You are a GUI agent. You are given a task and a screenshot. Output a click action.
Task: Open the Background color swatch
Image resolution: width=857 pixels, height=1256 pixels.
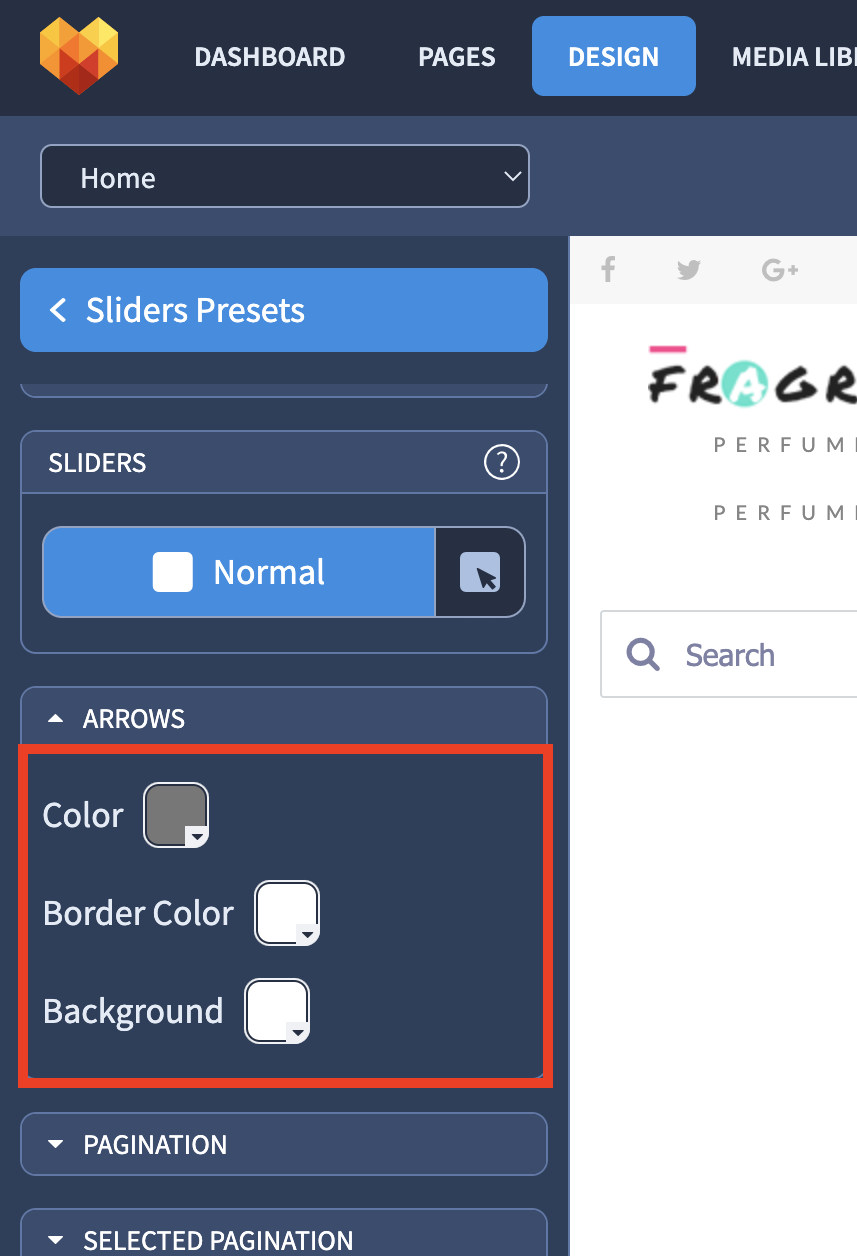pyautogui.click(x=278, y=1011)
